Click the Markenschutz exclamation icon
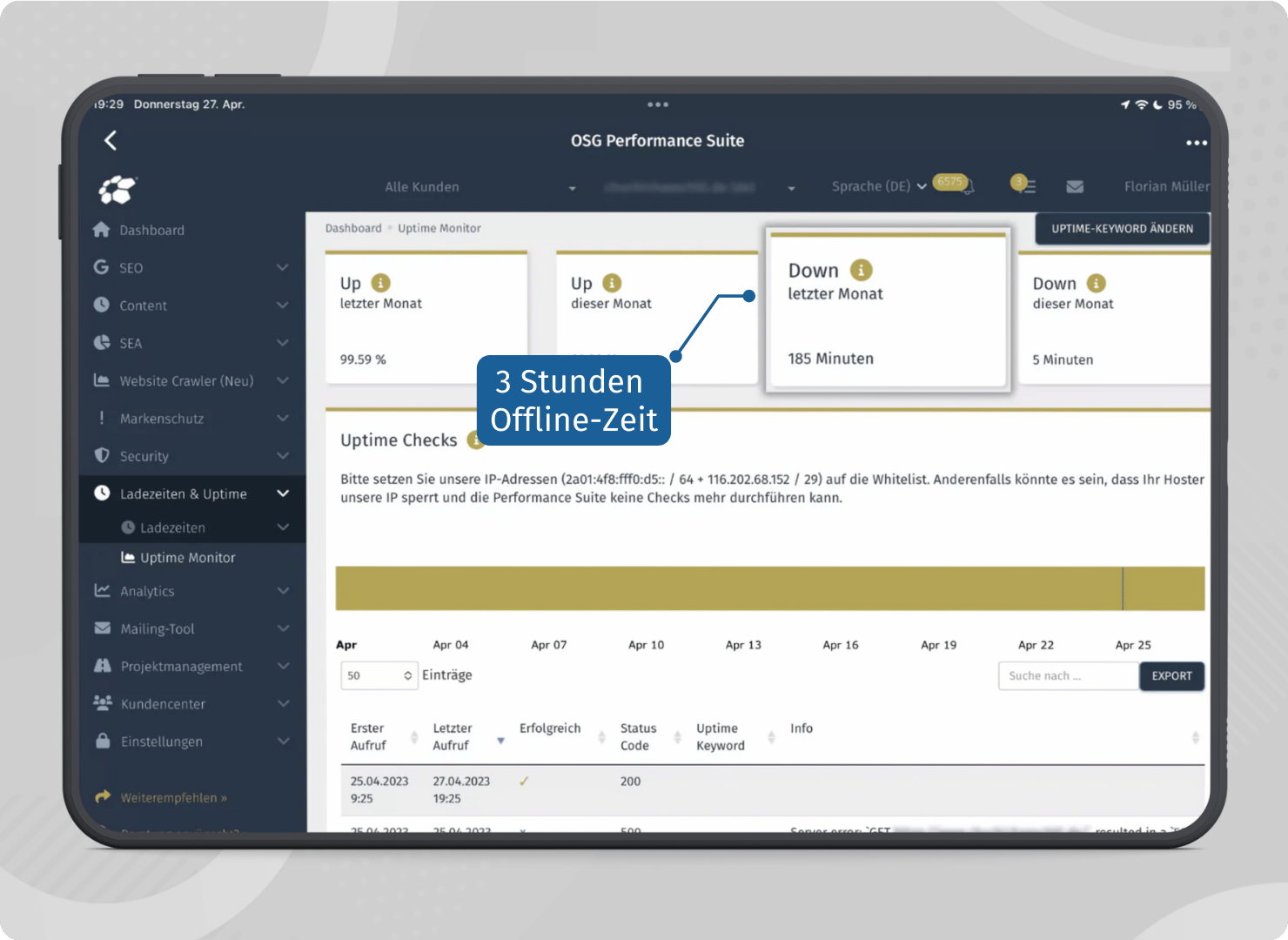Viewport: 1288px width, 940px height. pos(102,418)
